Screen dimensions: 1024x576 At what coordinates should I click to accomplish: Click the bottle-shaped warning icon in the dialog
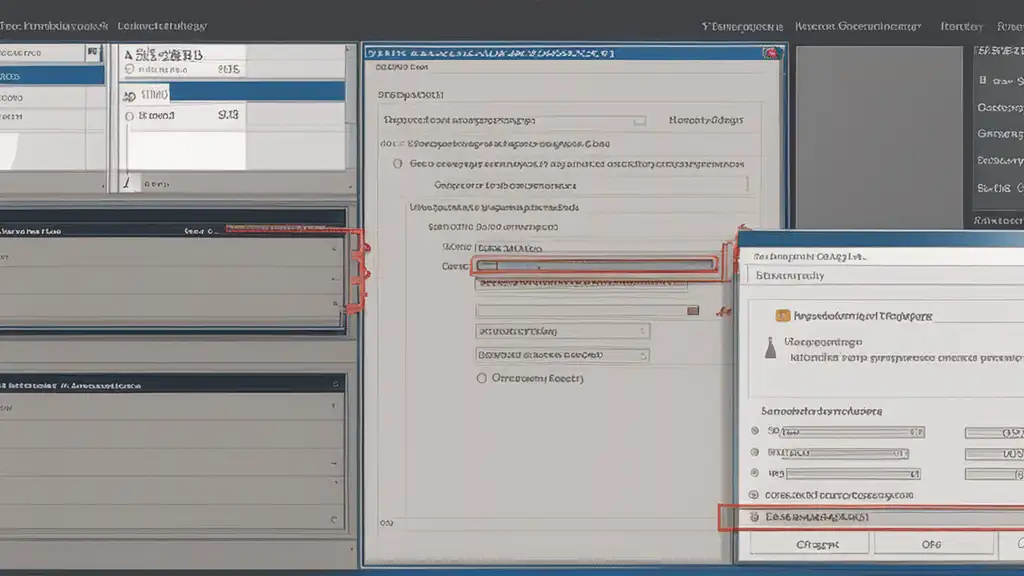pos(770,349)
